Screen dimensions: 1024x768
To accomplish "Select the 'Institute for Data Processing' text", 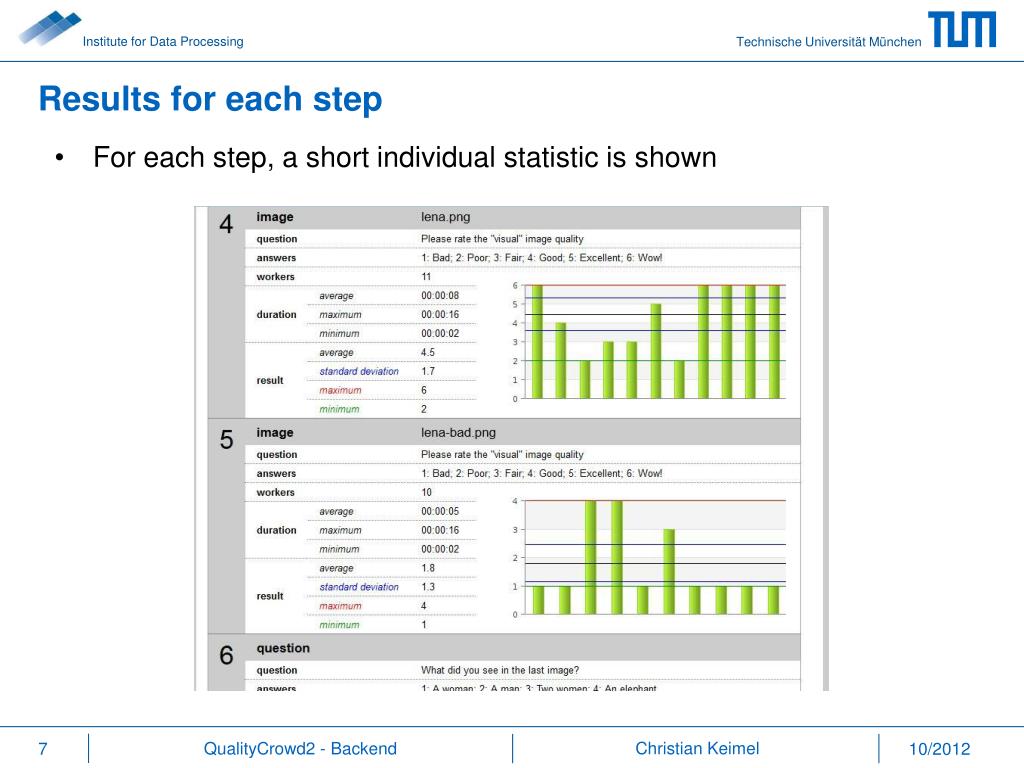I will pyautogui.click(x=163, y=42).
